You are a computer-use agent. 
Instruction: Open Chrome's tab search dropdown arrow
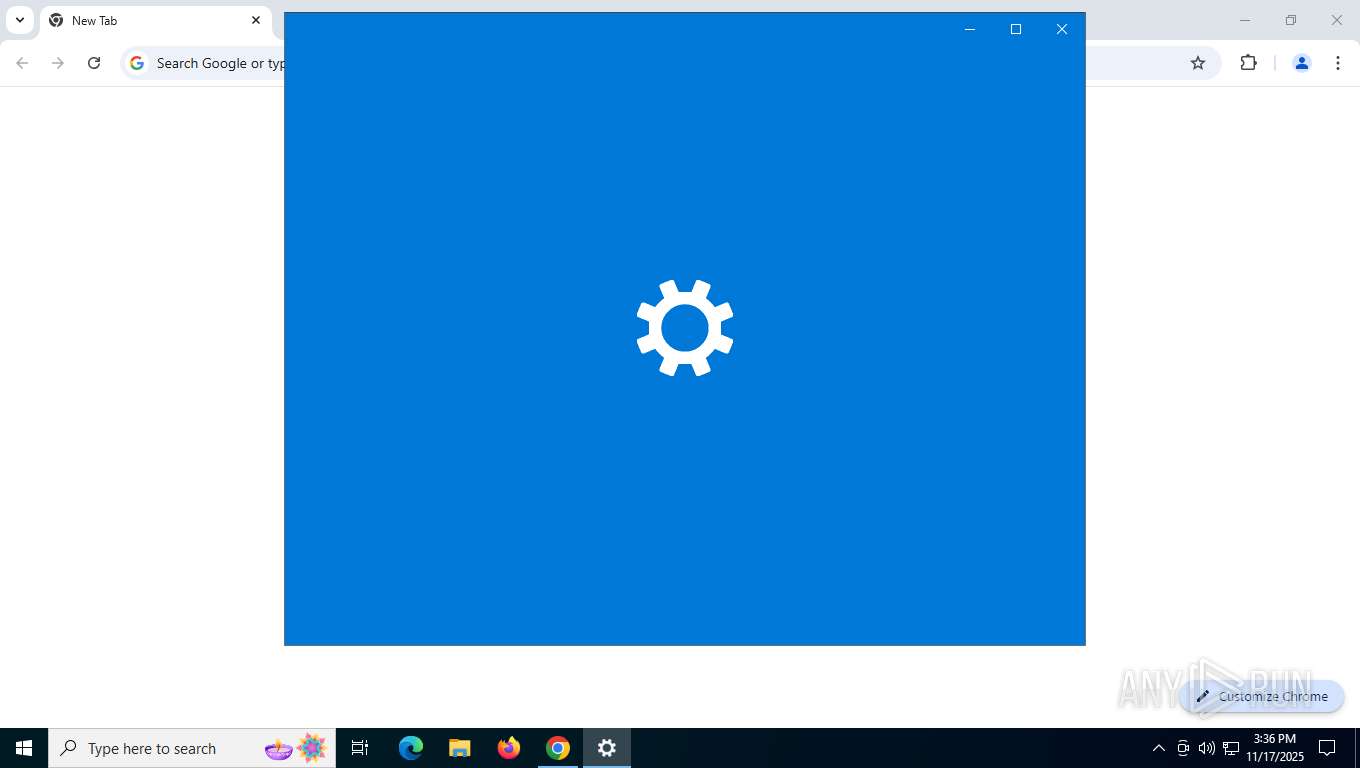(19, 20)
